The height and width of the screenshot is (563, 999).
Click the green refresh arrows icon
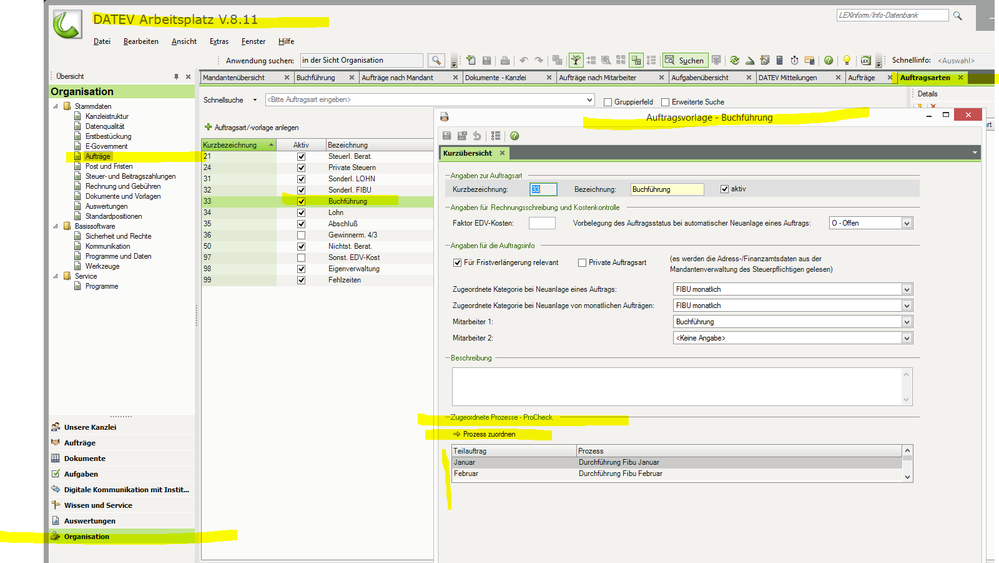click(x=735, y=60)
